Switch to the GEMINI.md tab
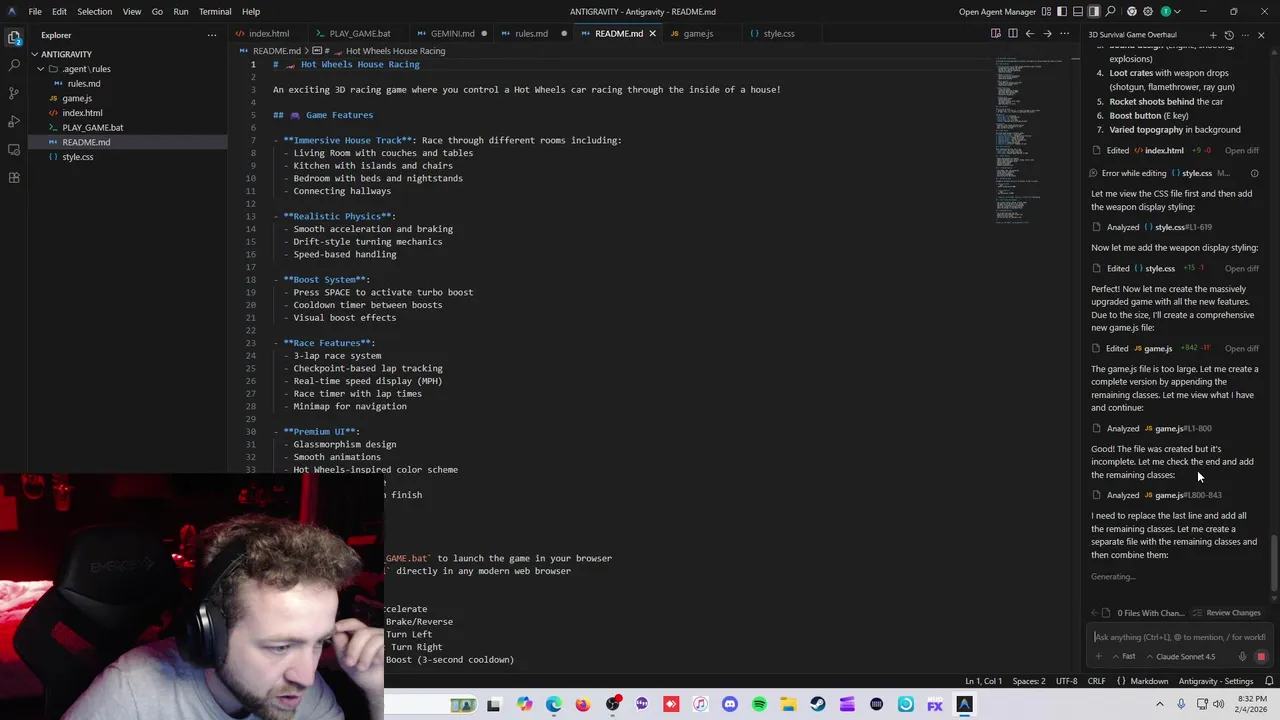The height and width of the screenshot is (720, 1280). pos(452,34)
